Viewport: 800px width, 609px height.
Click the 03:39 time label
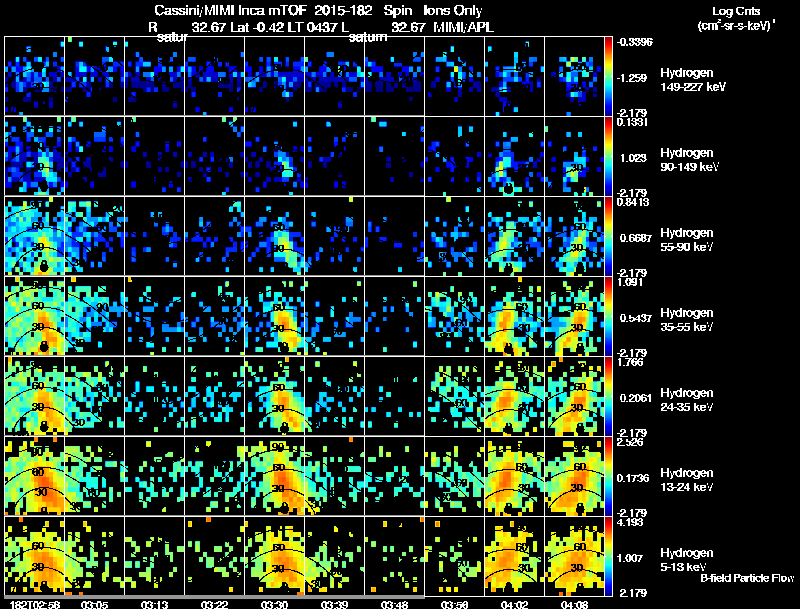coord(334,604)
